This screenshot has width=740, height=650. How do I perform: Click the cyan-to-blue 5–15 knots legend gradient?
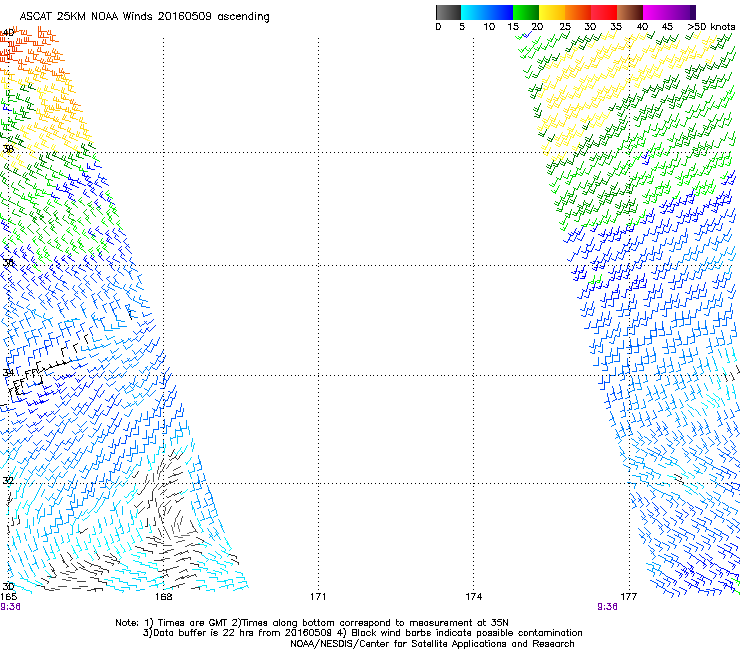click(487, 12)
